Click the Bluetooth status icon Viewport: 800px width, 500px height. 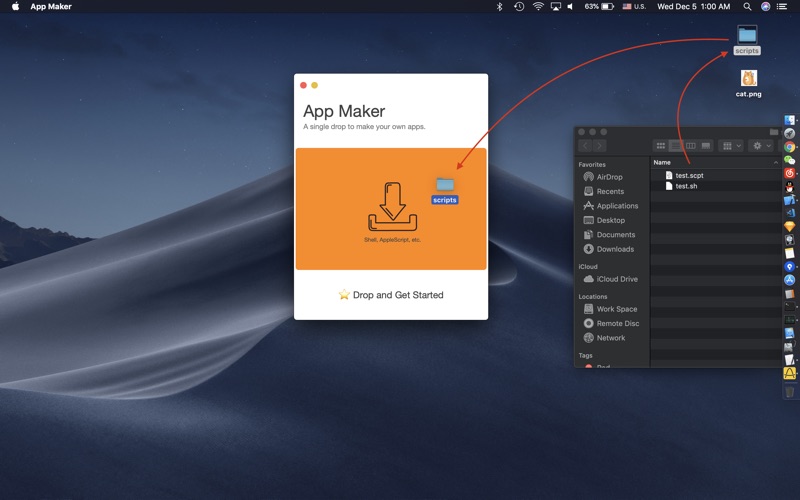(x=499, y=7)
